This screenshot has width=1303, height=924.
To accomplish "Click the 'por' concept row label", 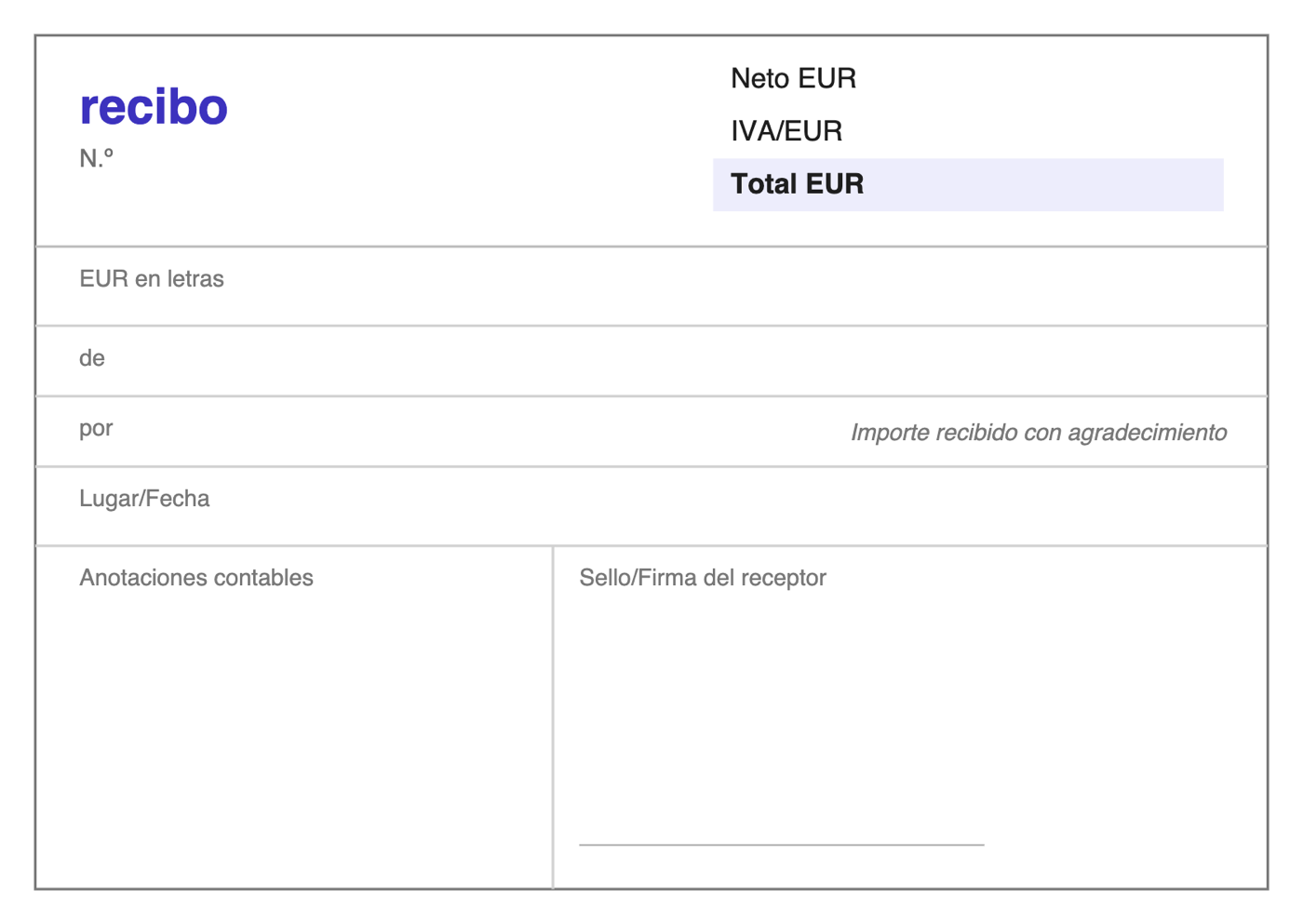I will click(96, 429).
